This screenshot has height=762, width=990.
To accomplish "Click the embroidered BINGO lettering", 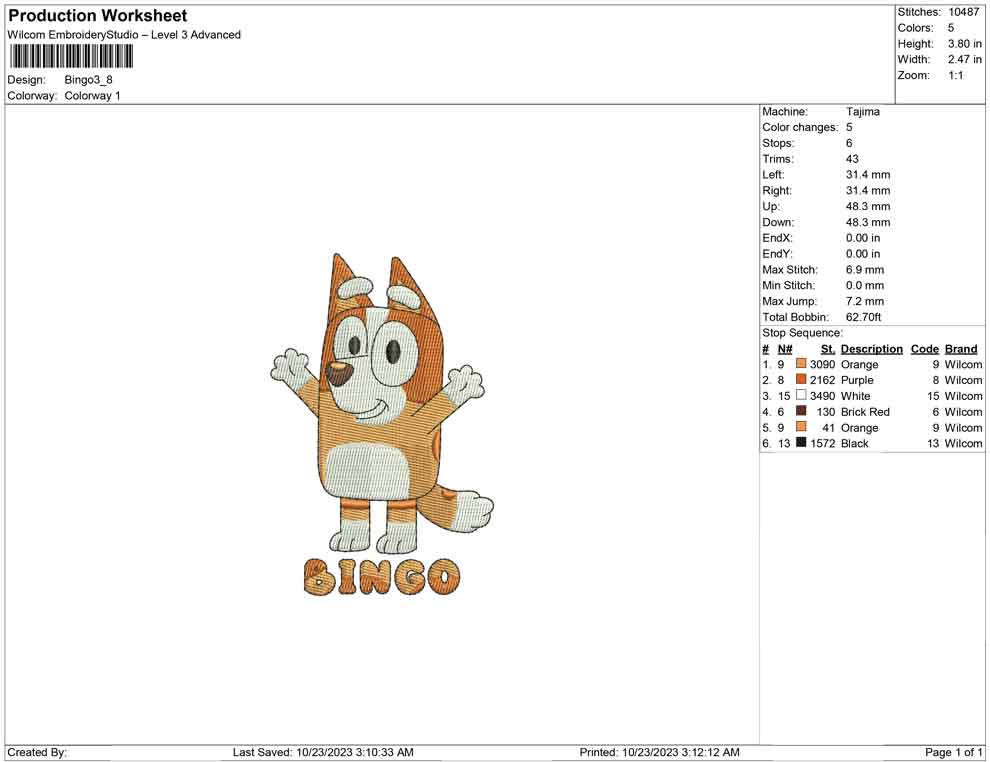I will [x=382, y=576].
